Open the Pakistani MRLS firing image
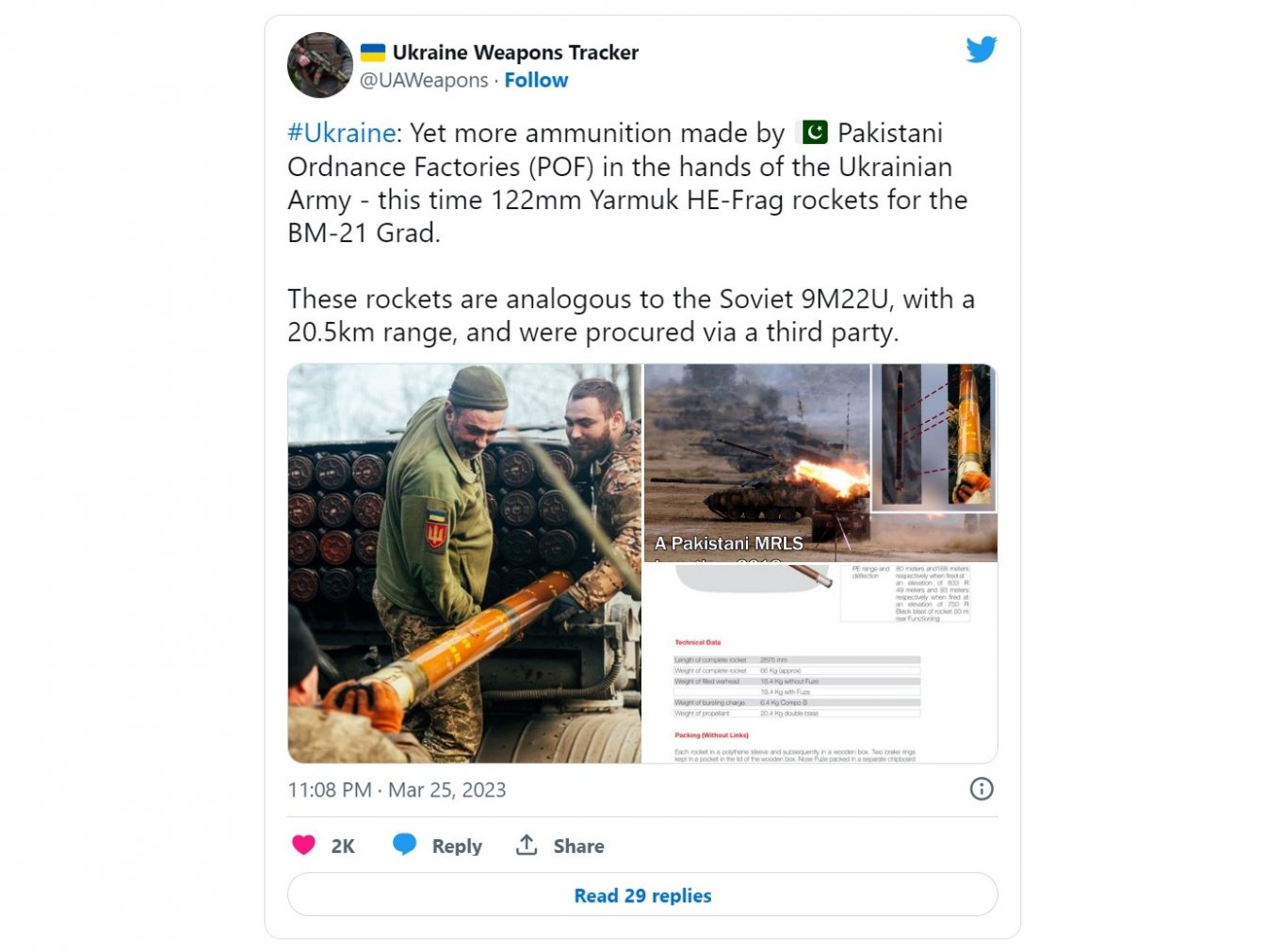The height and width of the screenshot is (952, 1281). click(820, 462)
